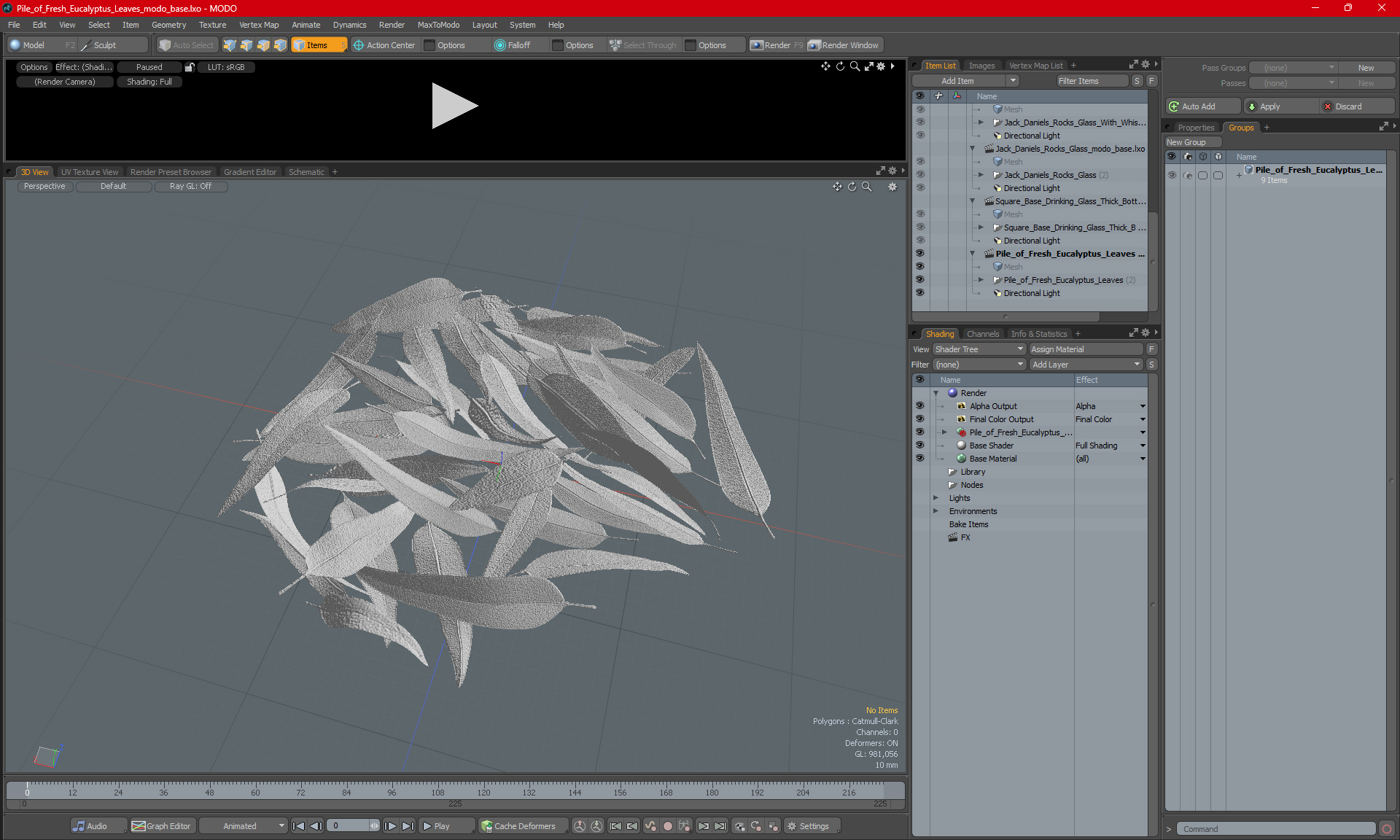The width and height of the screenshot is (1400, 840).
Task: Open Add Layer dropdown
Action: point(1086,365)
